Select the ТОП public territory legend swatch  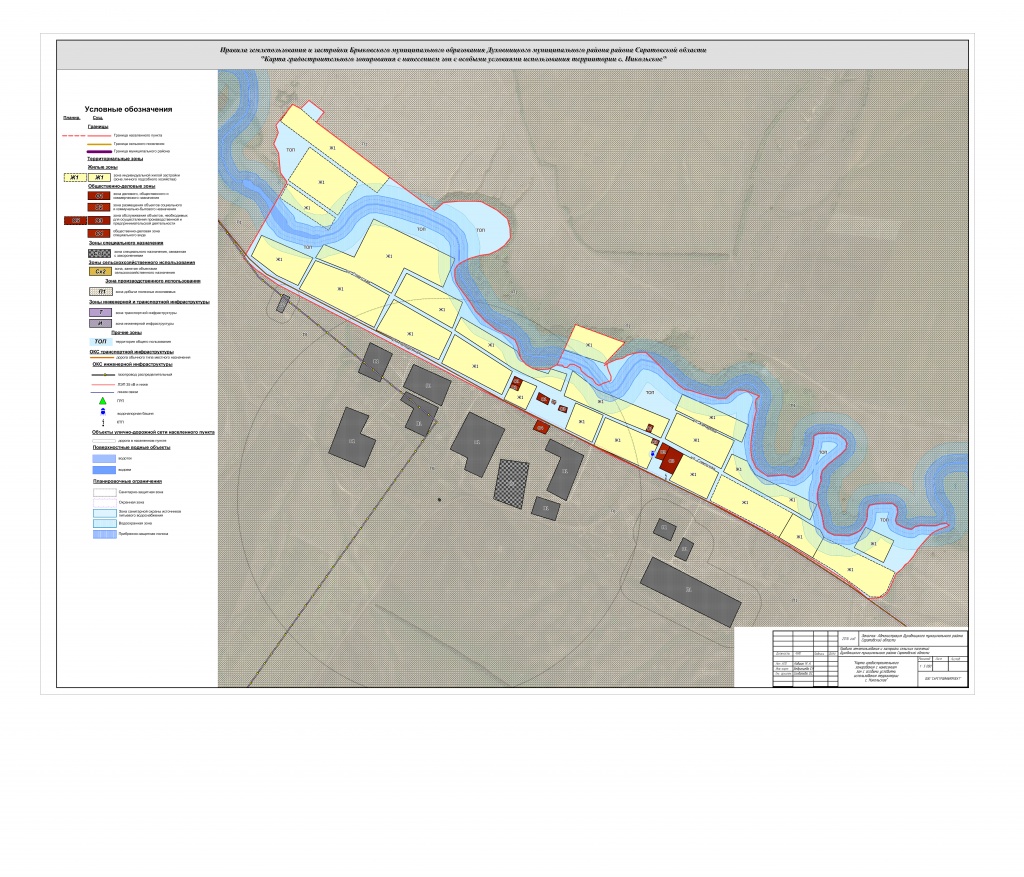click(100, 342)
